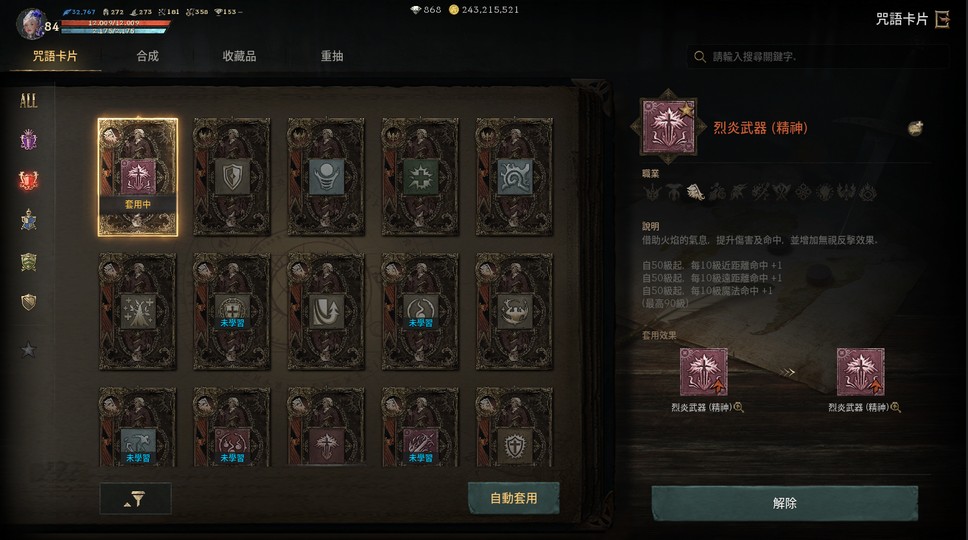This screenshot has height=540, width=968.
Task: Focus the search keyword input field
Action: 818,57
